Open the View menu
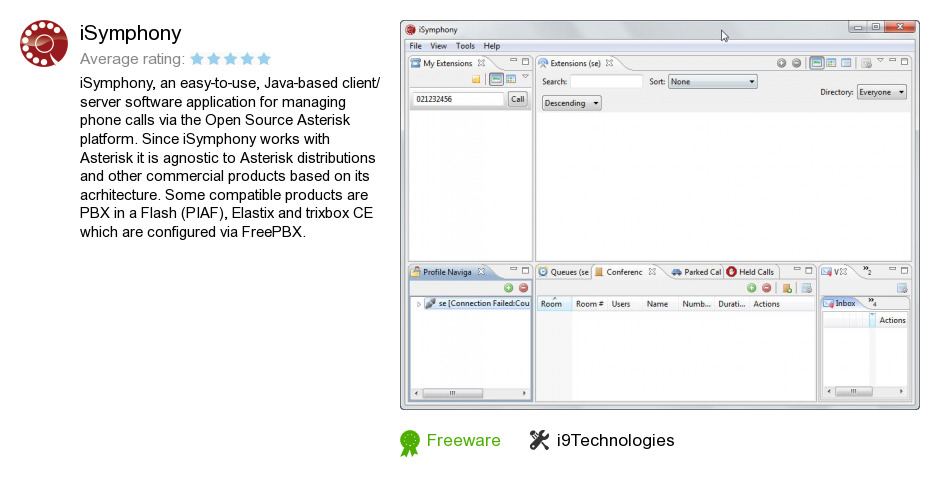The width and height of the screenshot is (940, 487). [438, 46]
